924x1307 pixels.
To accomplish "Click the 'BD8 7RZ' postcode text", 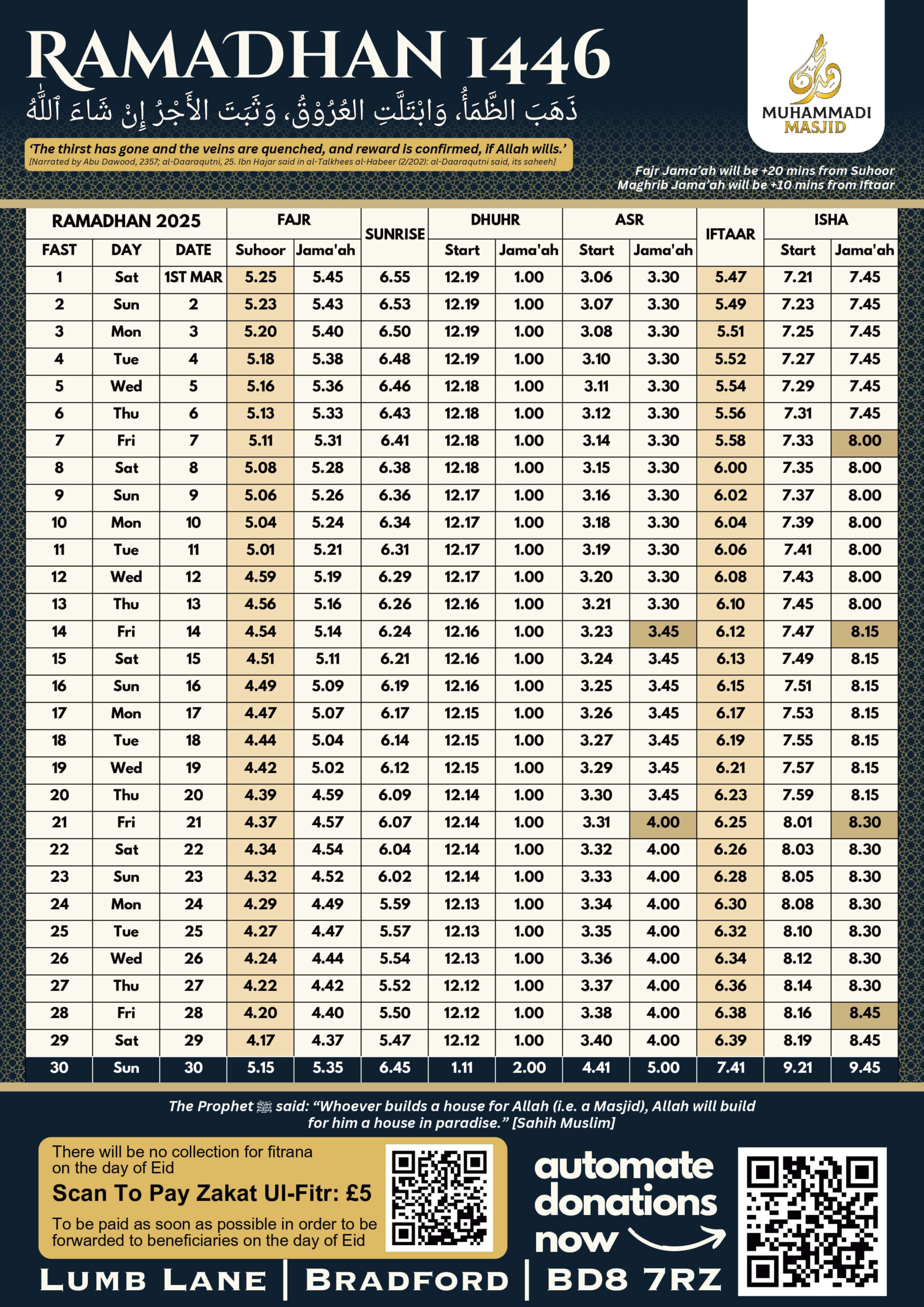I will point(635,1280).
